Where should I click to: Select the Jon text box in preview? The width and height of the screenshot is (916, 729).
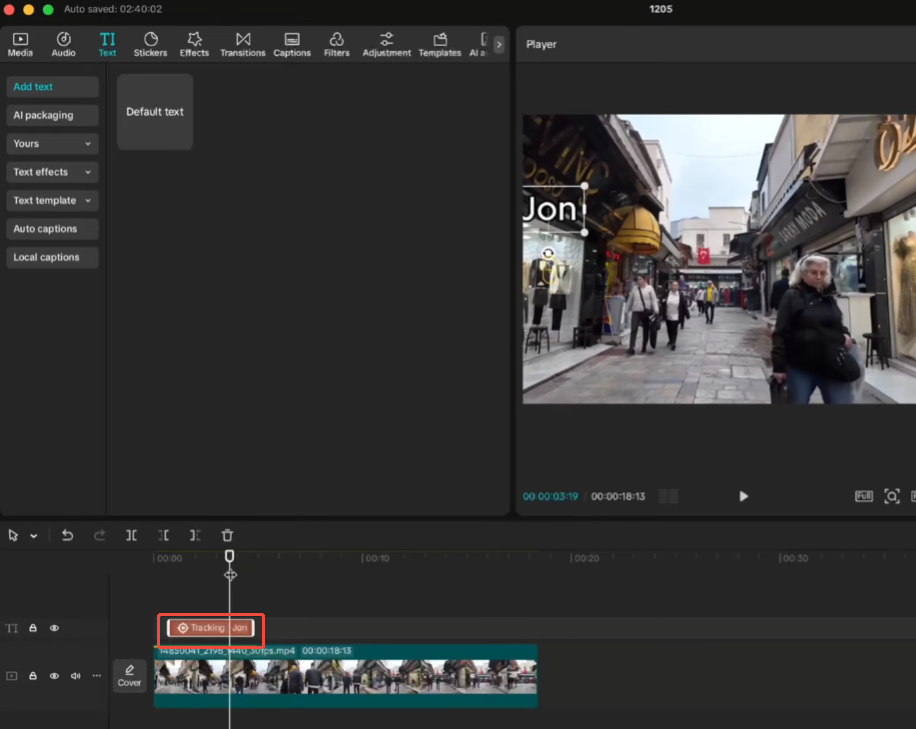(x=553, y=210)
